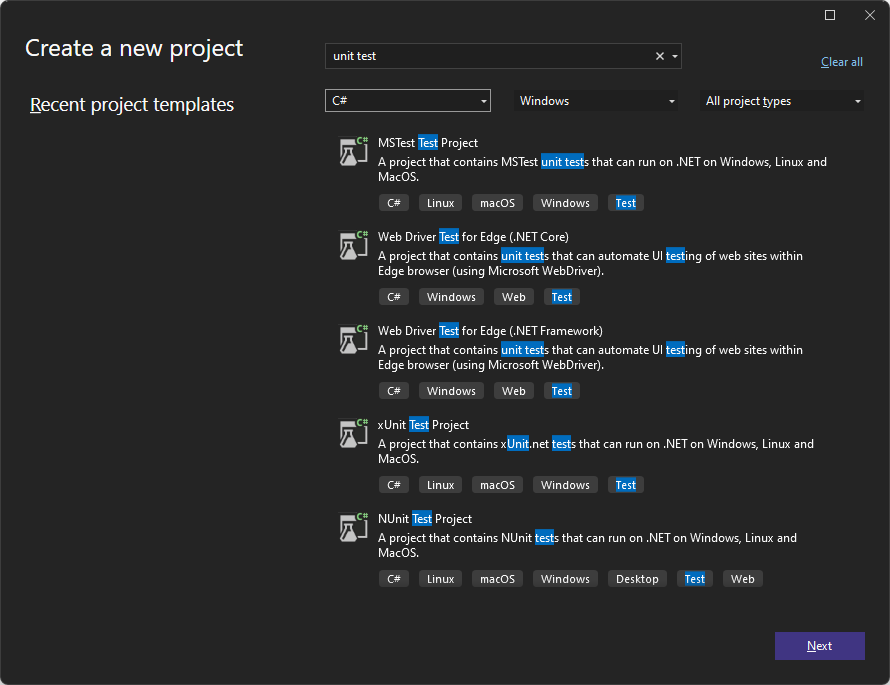890x685 pixels.
Task: Select the xUnit Test Project template
Action: (x=424, y=425)
